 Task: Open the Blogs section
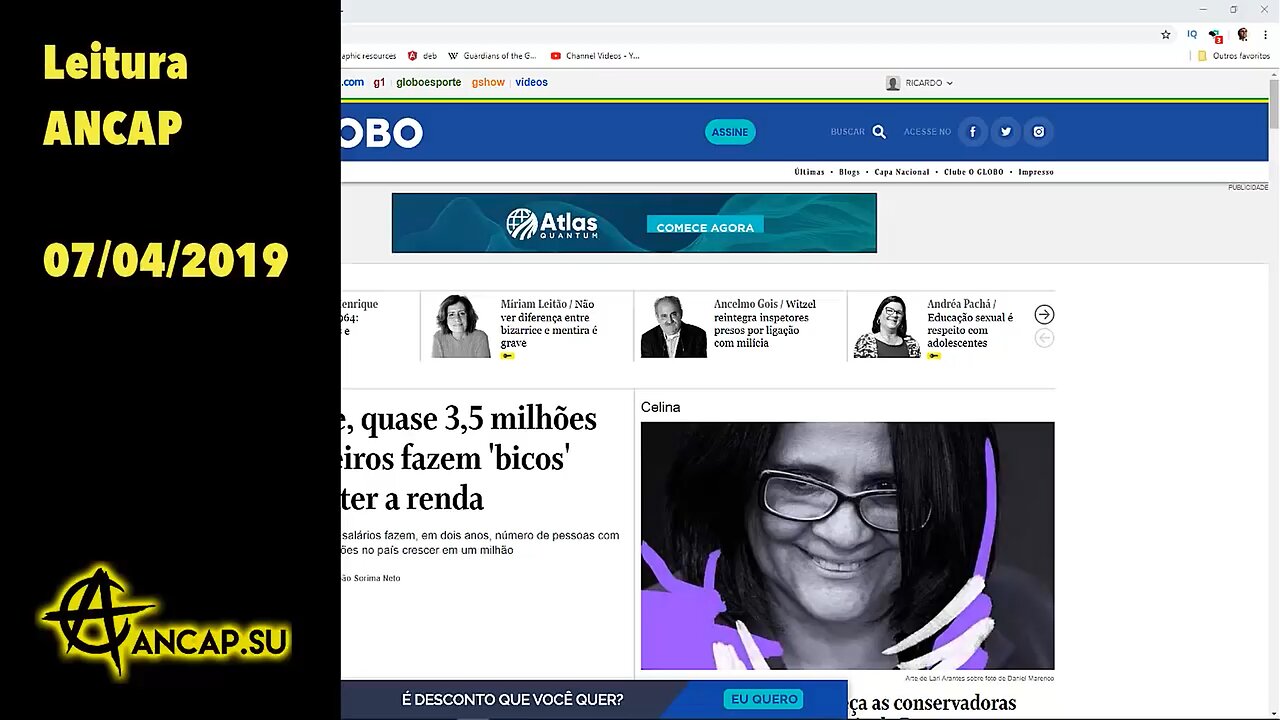pyautogui.click(x=849, y=172)
